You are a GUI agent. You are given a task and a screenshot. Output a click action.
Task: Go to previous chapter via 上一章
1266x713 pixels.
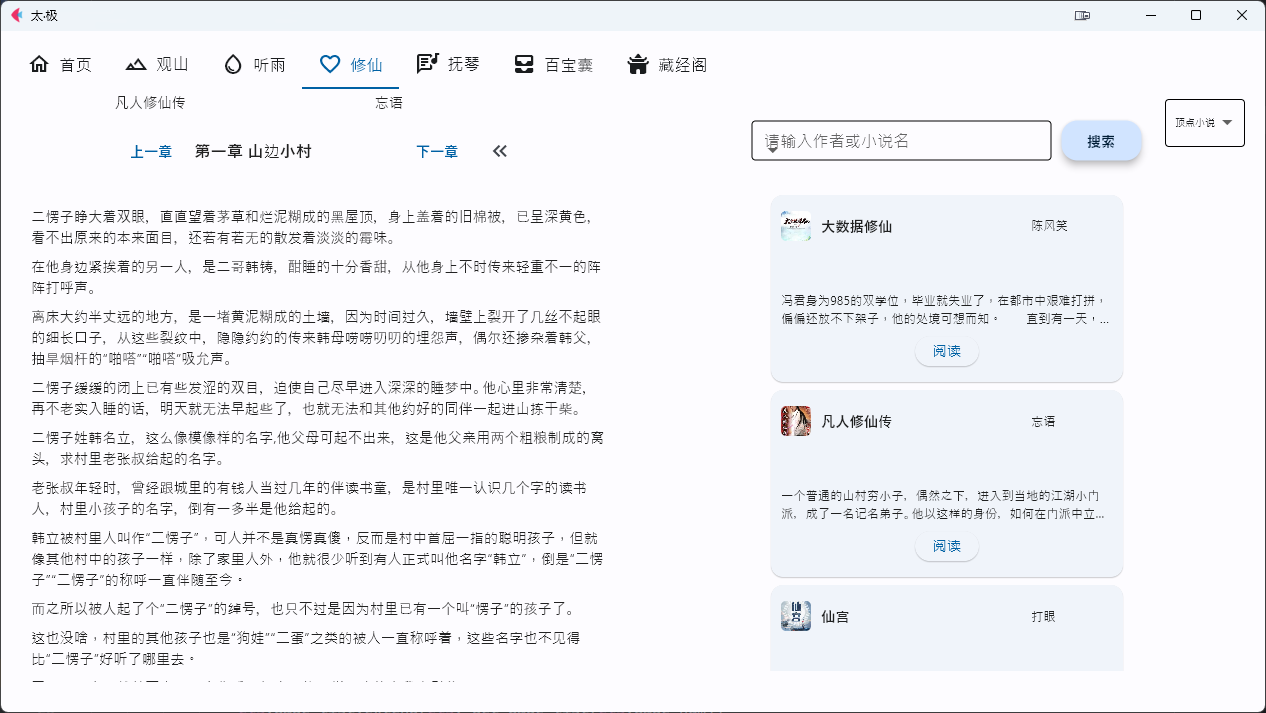(151, 151)
